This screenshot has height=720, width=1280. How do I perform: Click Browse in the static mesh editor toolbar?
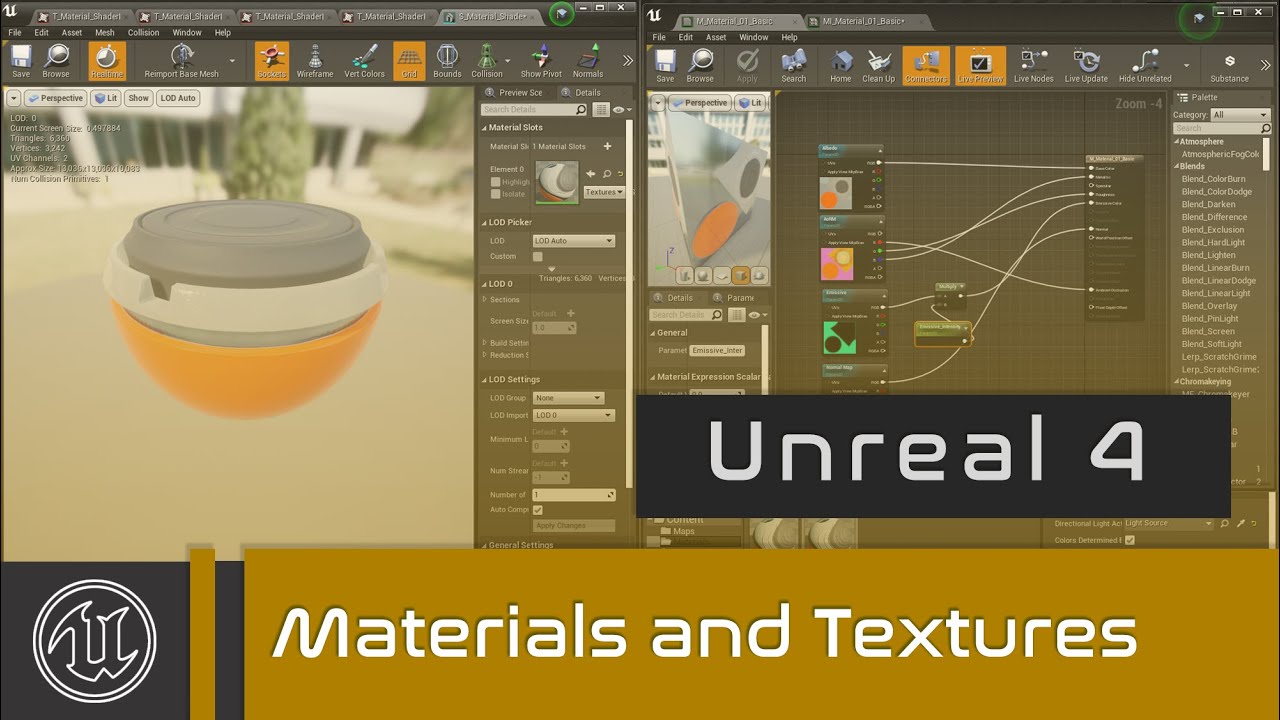click(x=56, y=61)
